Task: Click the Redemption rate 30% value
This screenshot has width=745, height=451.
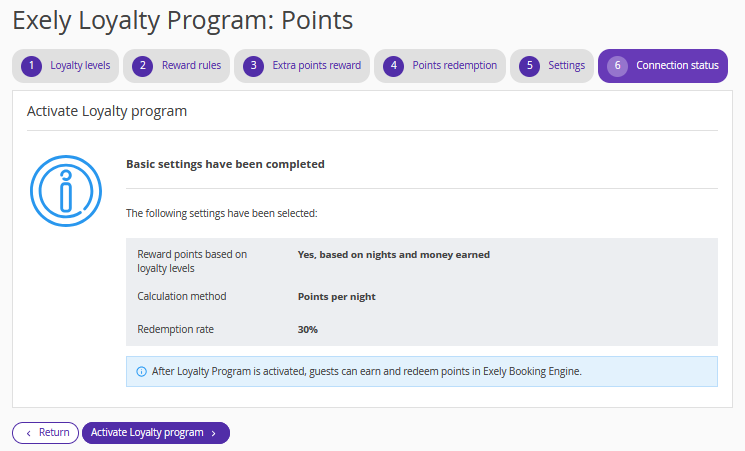Action: 308,330
